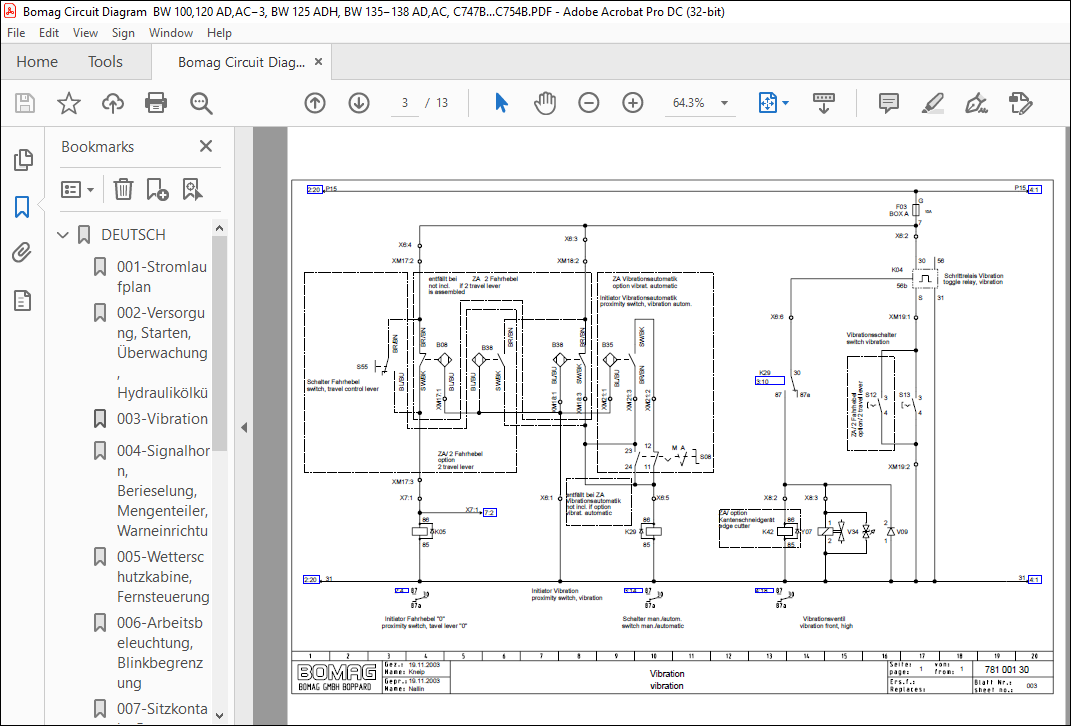Zoom in with the plus icon
The image size is (1071, 726).
coord(632,103)
